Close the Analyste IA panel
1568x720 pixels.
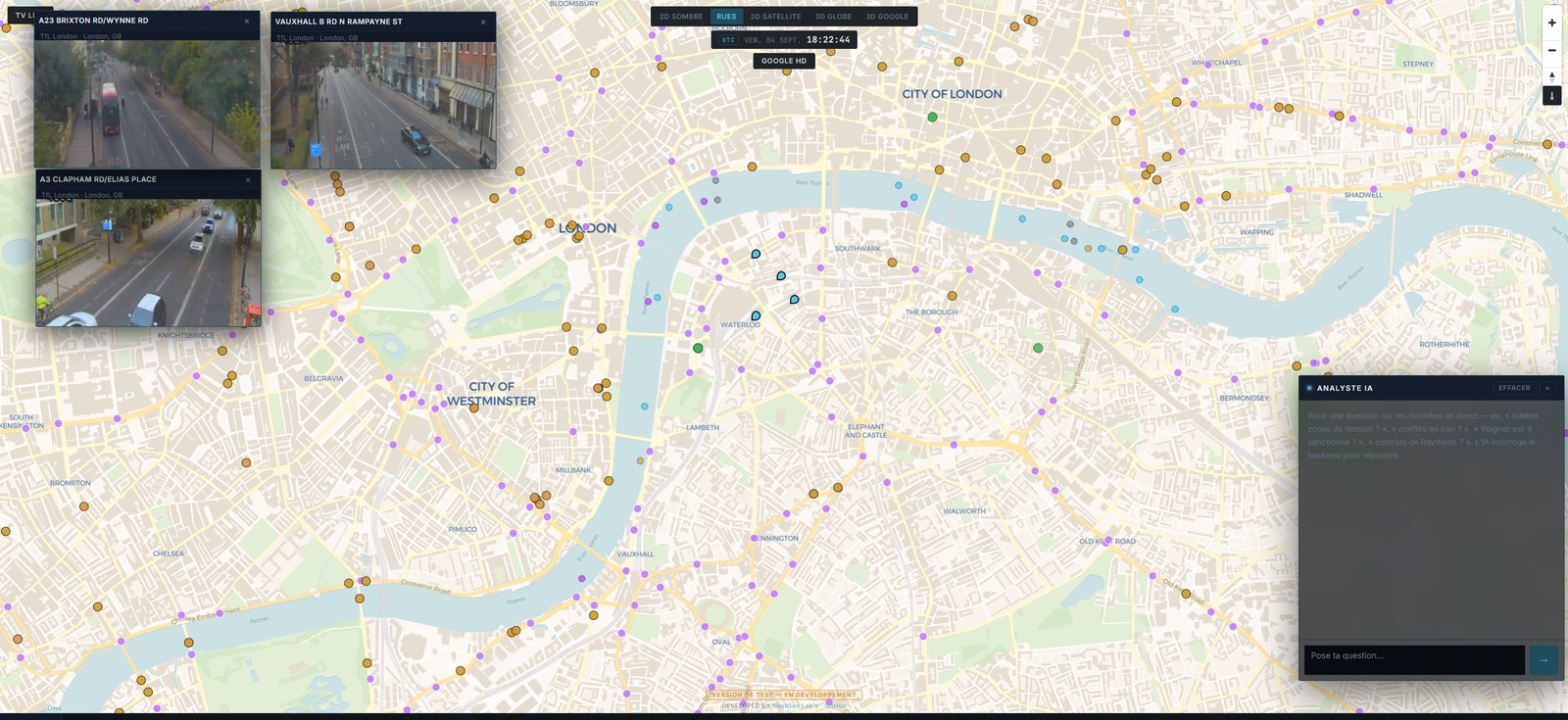[x=1547, y=388]
